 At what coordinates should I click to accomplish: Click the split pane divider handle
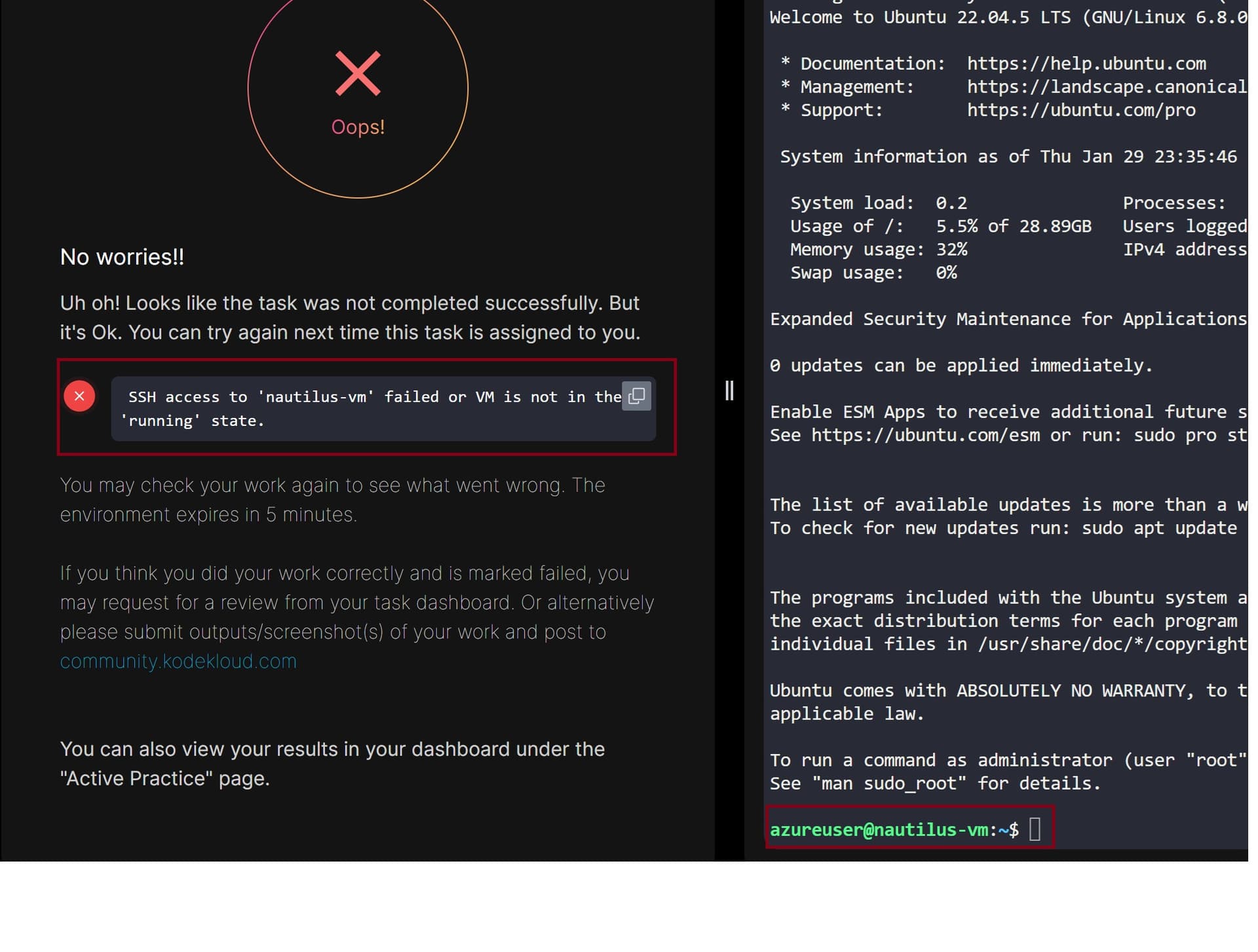tap(729, 391)
